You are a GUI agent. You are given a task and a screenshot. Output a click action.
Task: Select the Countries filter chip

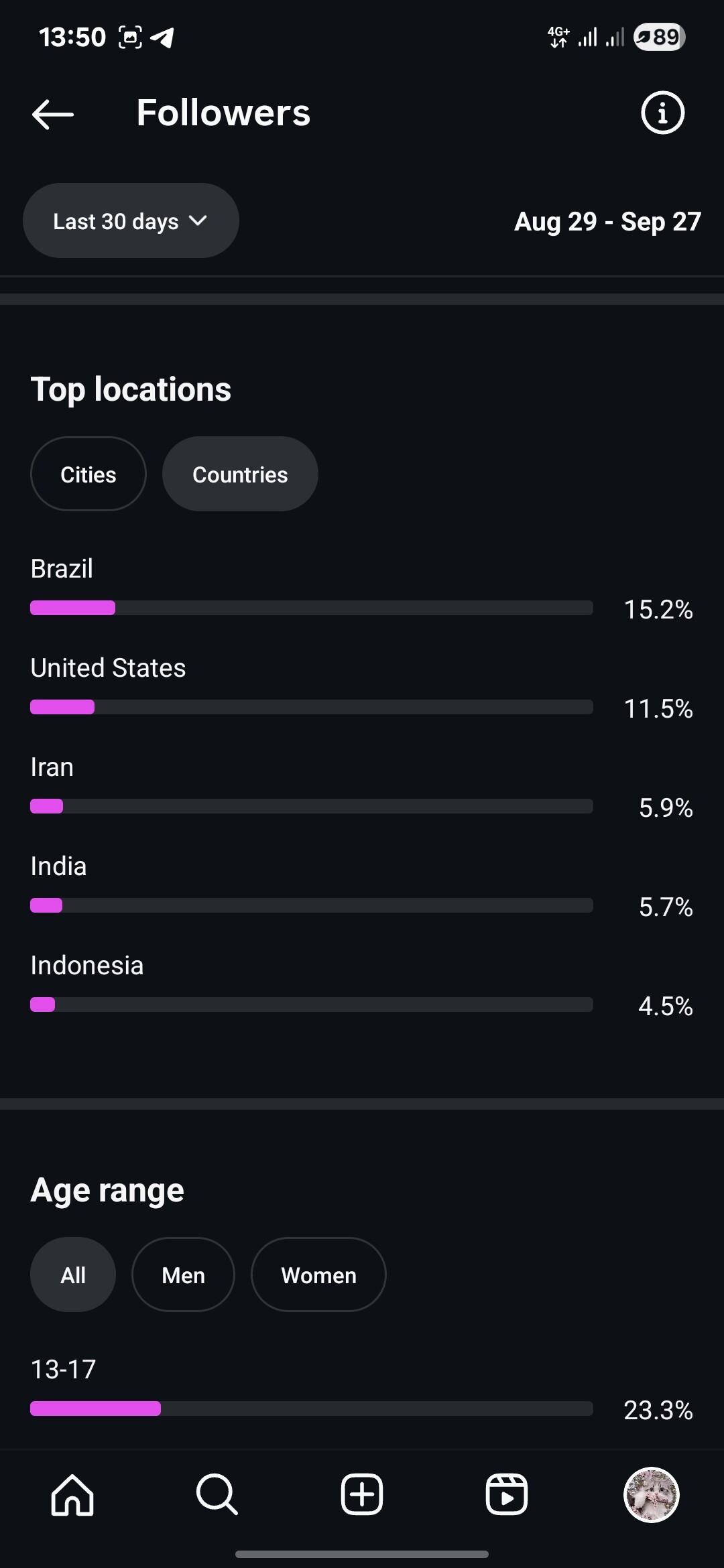[x=240, y=474]
